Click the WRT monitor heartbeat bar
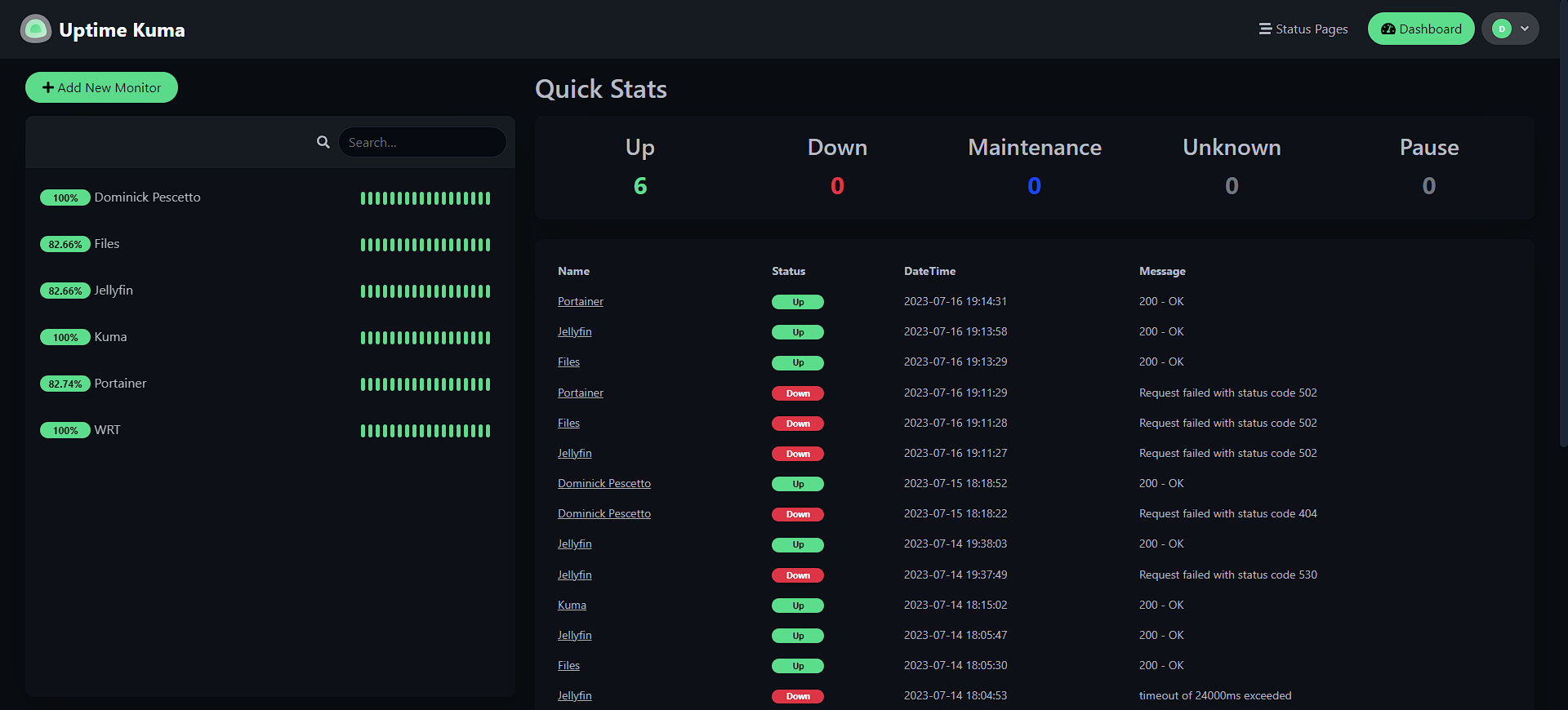1568x710 pixels. tap(425, 431)
